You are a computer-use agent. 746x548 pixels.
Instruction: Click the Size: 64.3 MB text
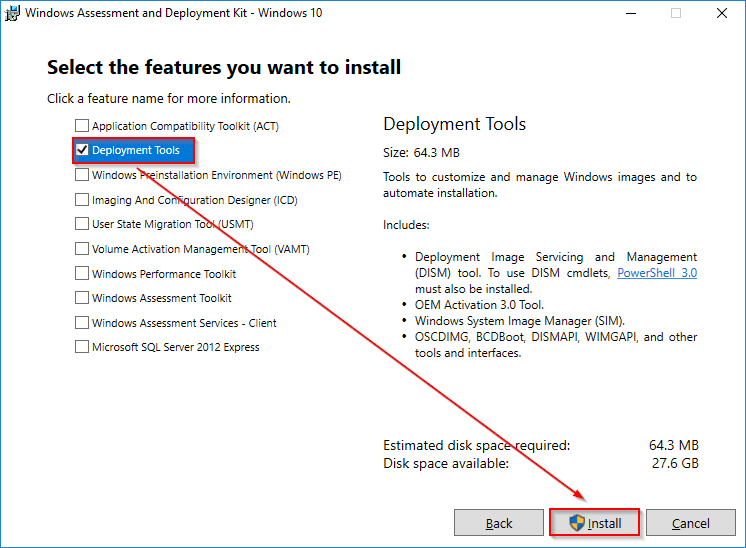[x=422, y=153]
